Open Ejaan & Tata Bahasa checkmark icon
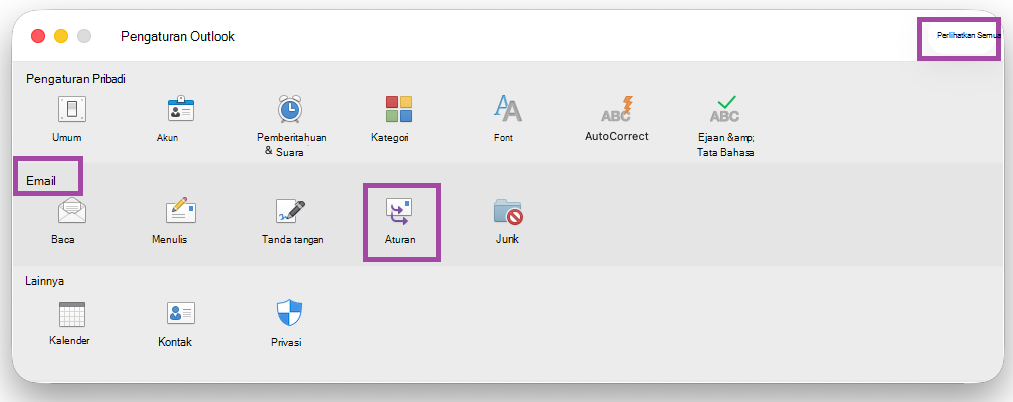This screenshot has height=402, width=1013. tap(725, 109)
